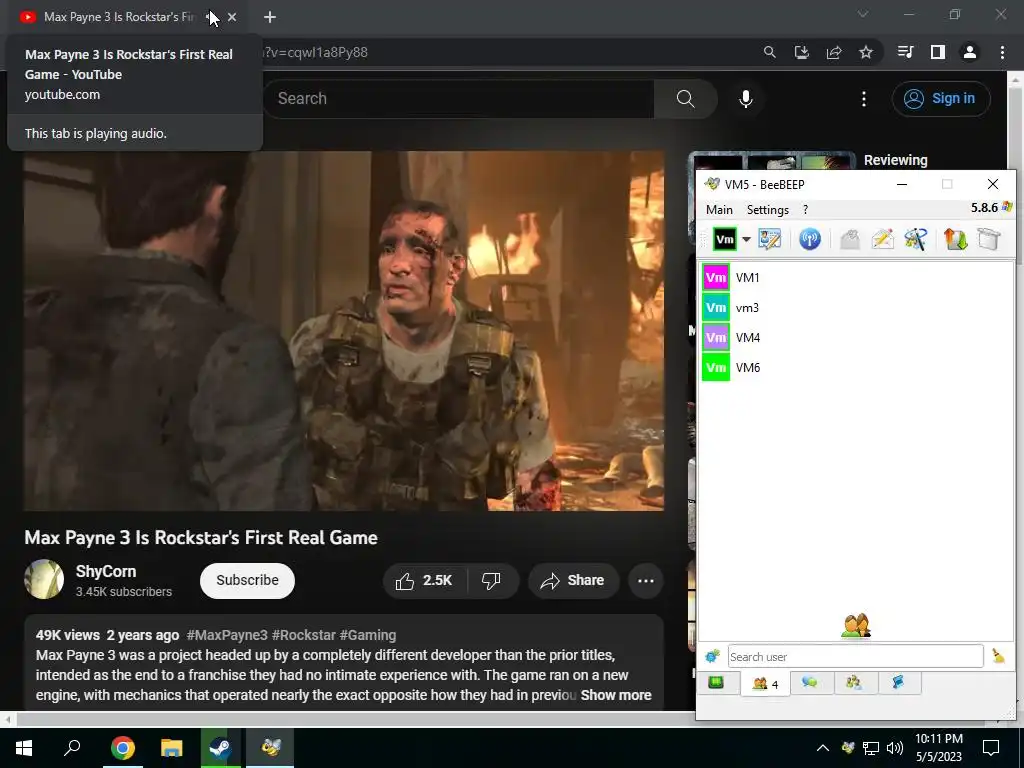This screenshot has width=1024, height=768.
Task: Switch to the users tab showing 4
Action: pos(765,684)
